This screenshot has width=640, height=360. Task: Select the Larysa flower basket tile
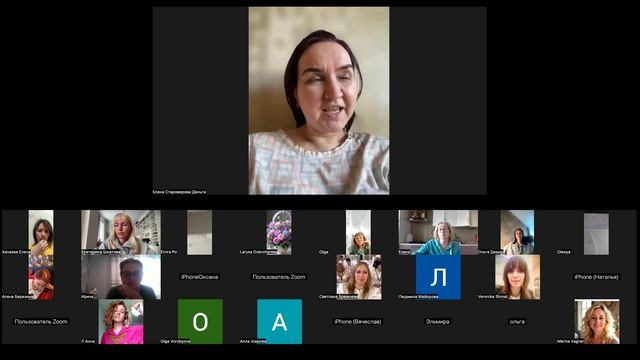279,232
